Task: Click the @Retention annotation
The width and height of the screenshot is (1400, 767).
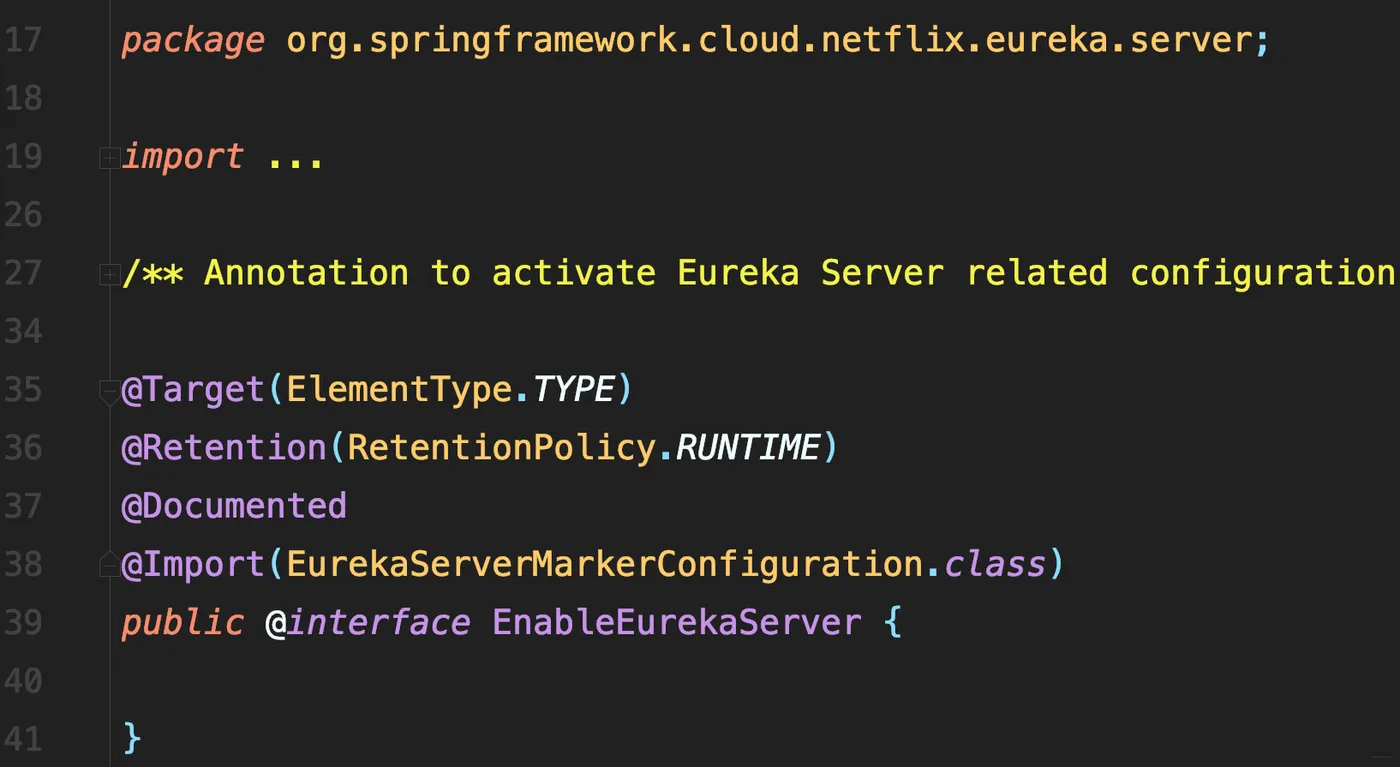Action: point(224,448)
